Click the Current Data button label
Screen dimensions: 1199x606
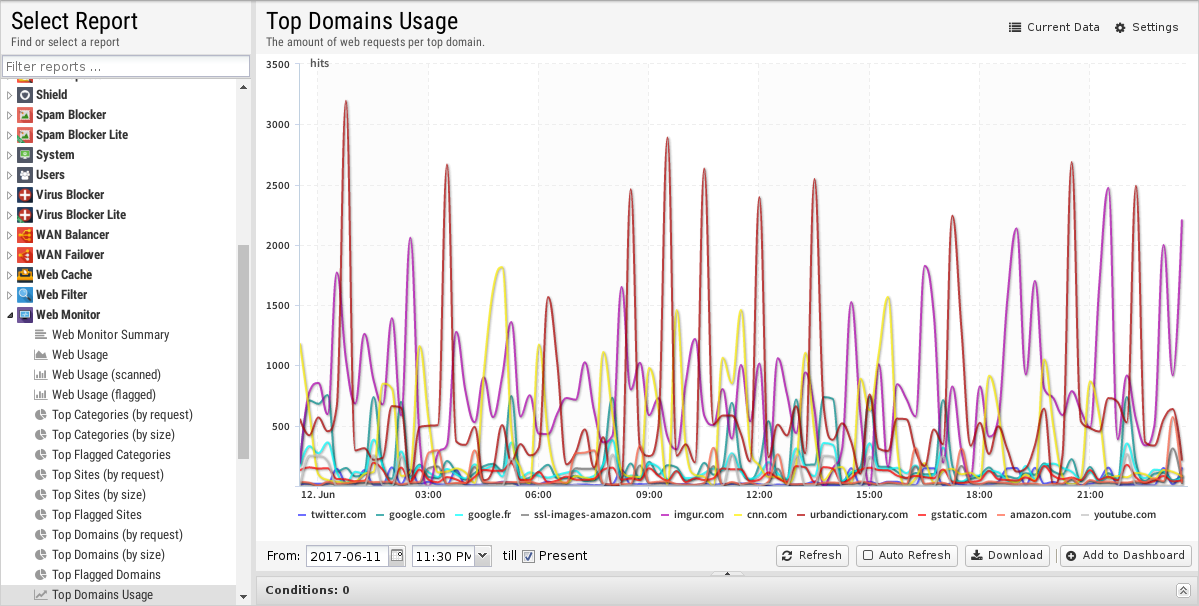[x=1063, y=28]
